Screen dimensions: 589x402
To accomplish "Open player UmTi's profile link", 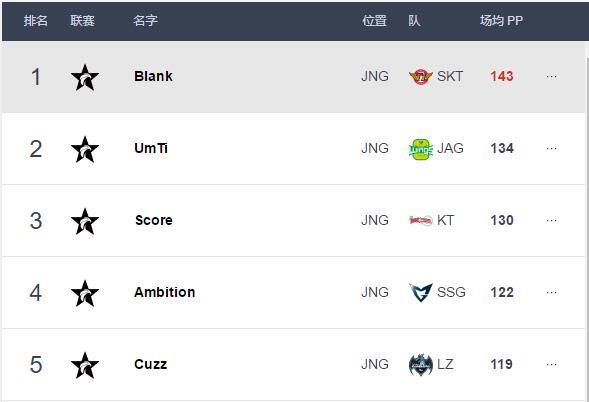I will point(151,148).
